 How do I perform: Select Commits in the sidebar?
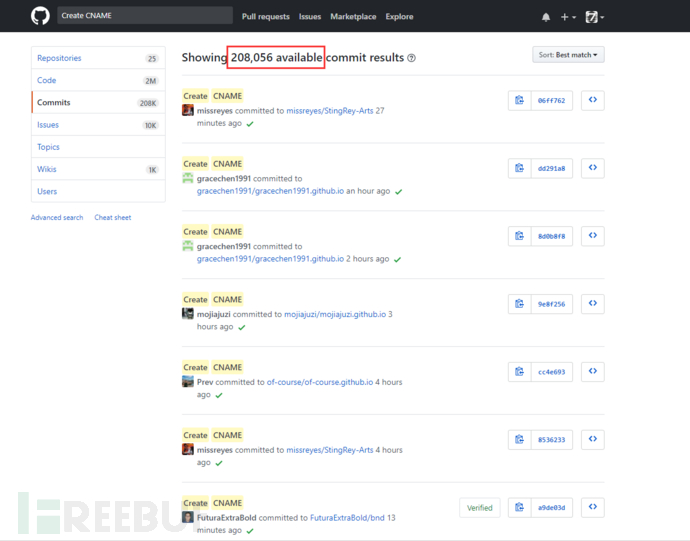click(x=98, y=102)
